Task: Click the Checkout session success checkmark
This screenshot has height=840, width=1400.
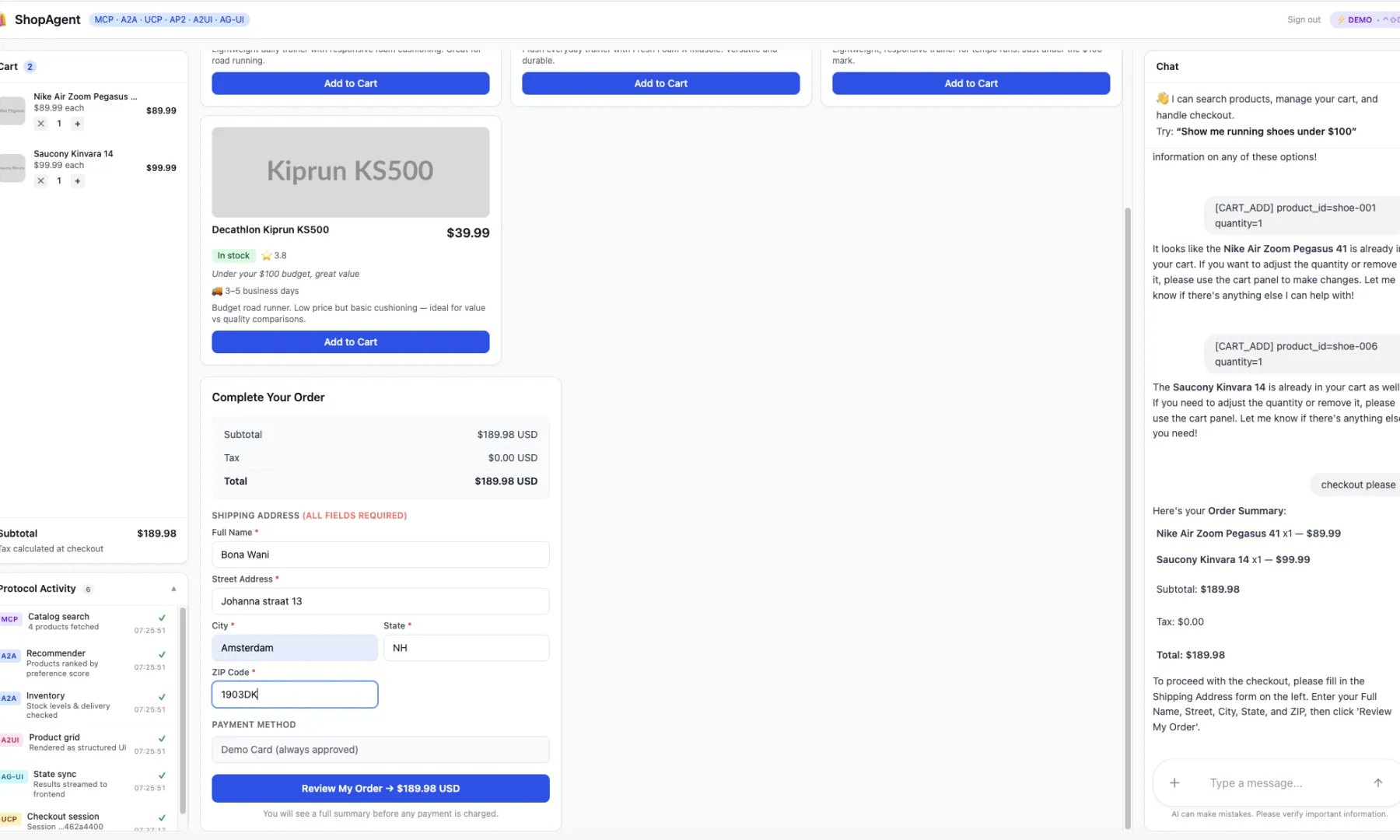Action: (162, 817)
